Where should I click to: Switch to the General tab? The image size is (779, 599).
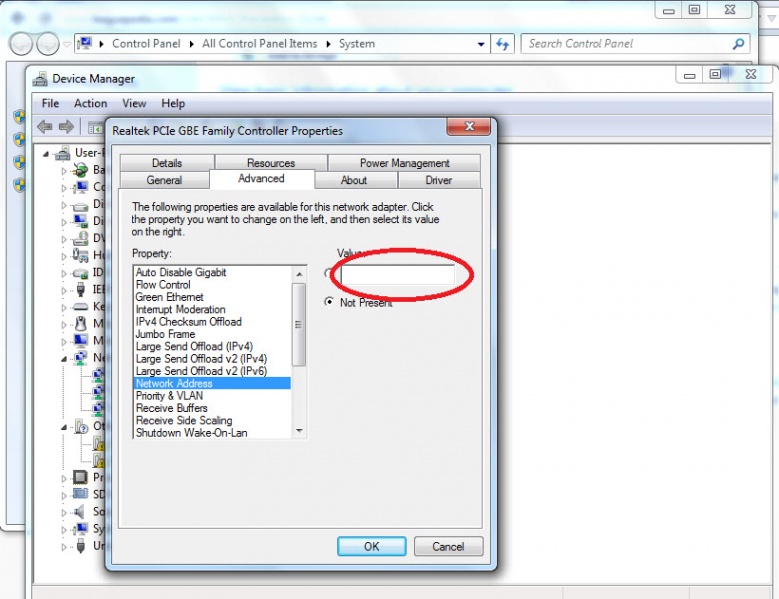(x=164, y=180)
